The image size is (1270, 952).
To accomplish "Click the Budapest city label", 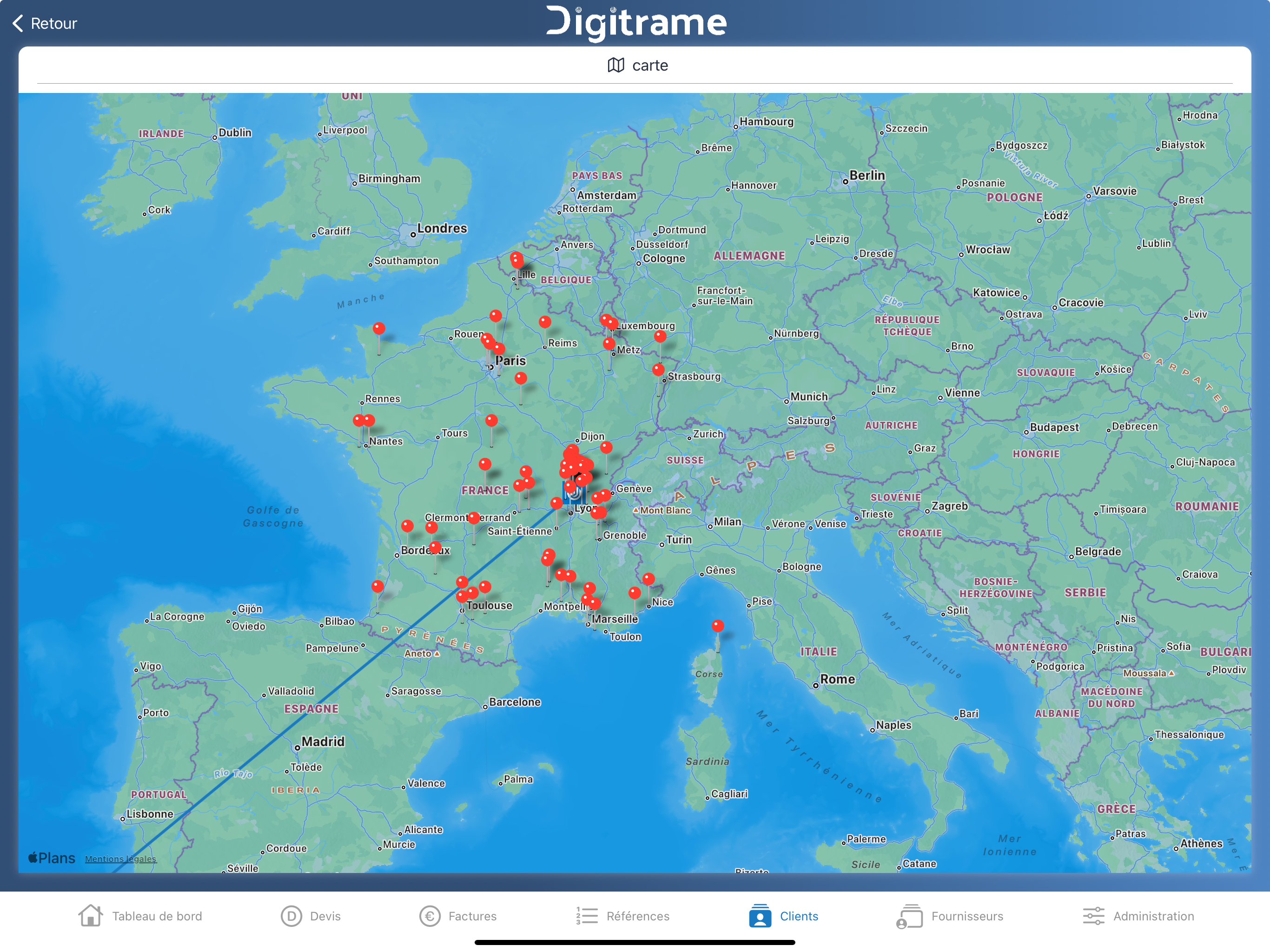I will (x=1054, y=427).
